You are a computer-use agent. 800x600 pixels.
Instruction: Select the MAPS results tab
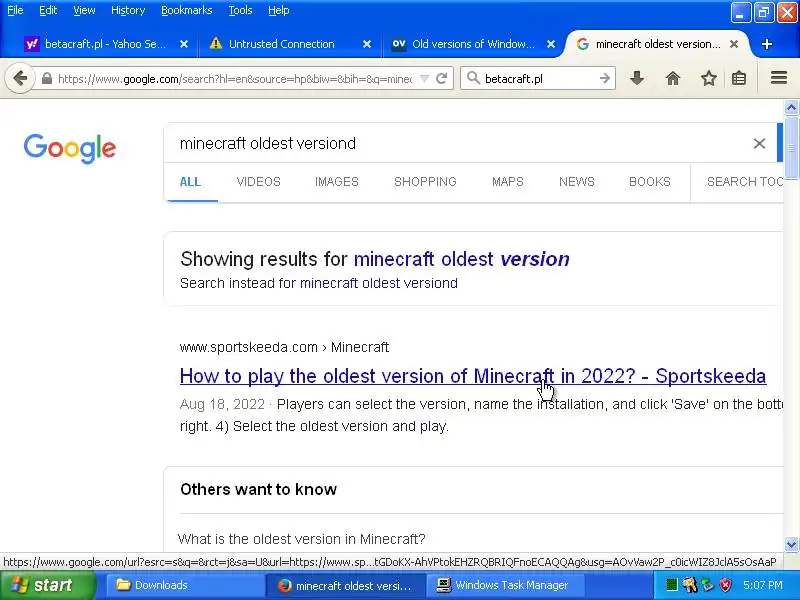pos(508,182)
